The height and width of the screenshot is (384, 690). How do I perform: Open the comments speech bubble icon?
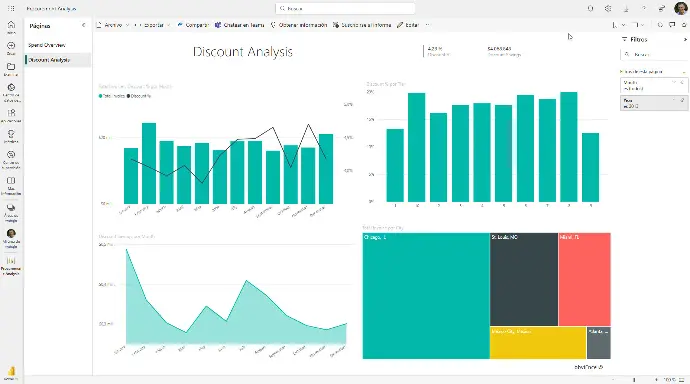672,25
